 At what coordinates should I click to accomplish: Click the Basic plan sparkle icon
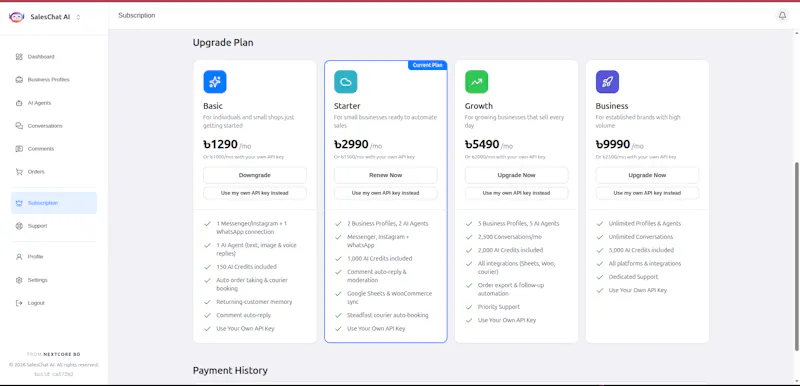(215, 82)
